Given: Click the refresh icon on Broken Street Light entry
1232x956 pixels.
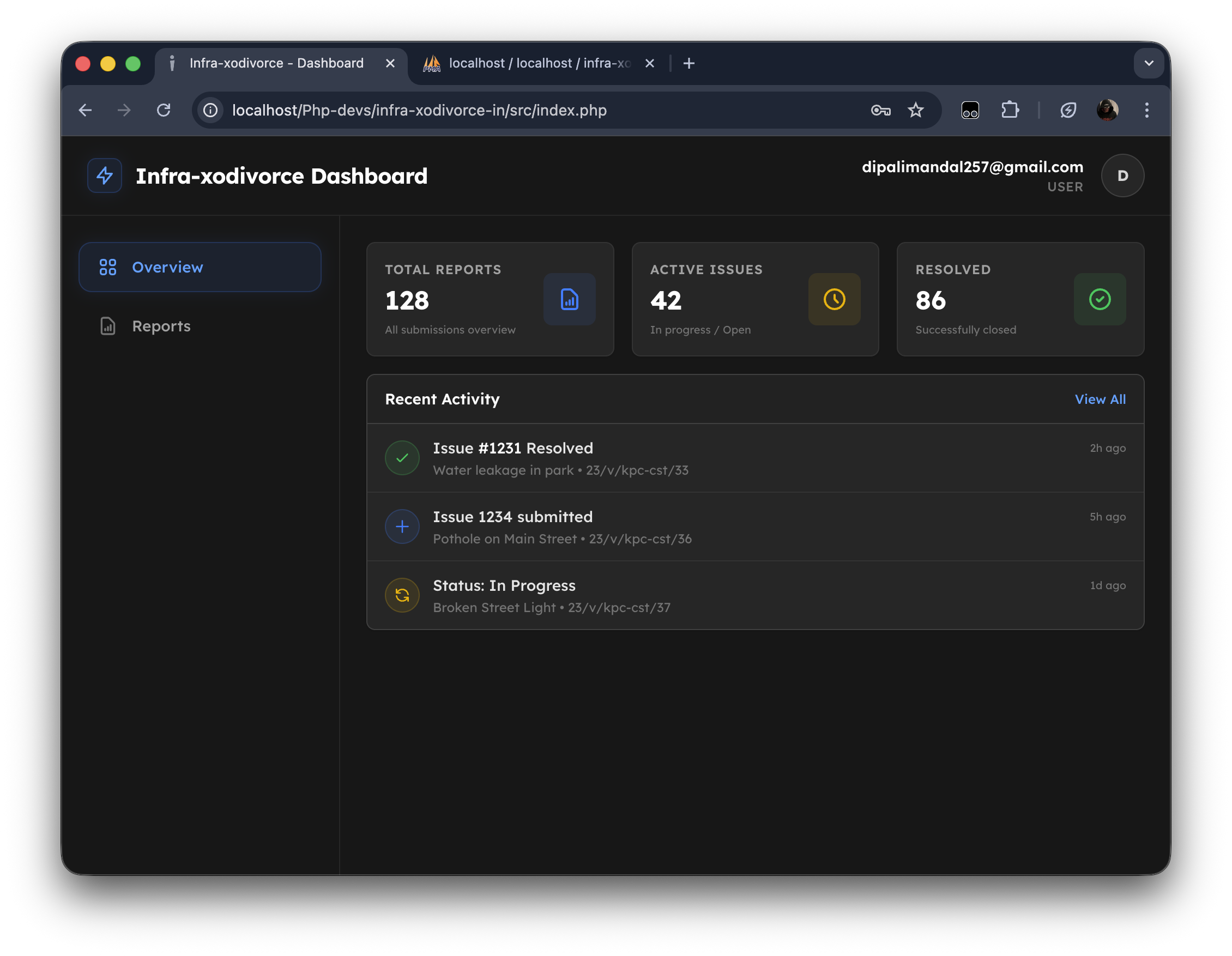Looking at the screenshot, I should 402,595.
